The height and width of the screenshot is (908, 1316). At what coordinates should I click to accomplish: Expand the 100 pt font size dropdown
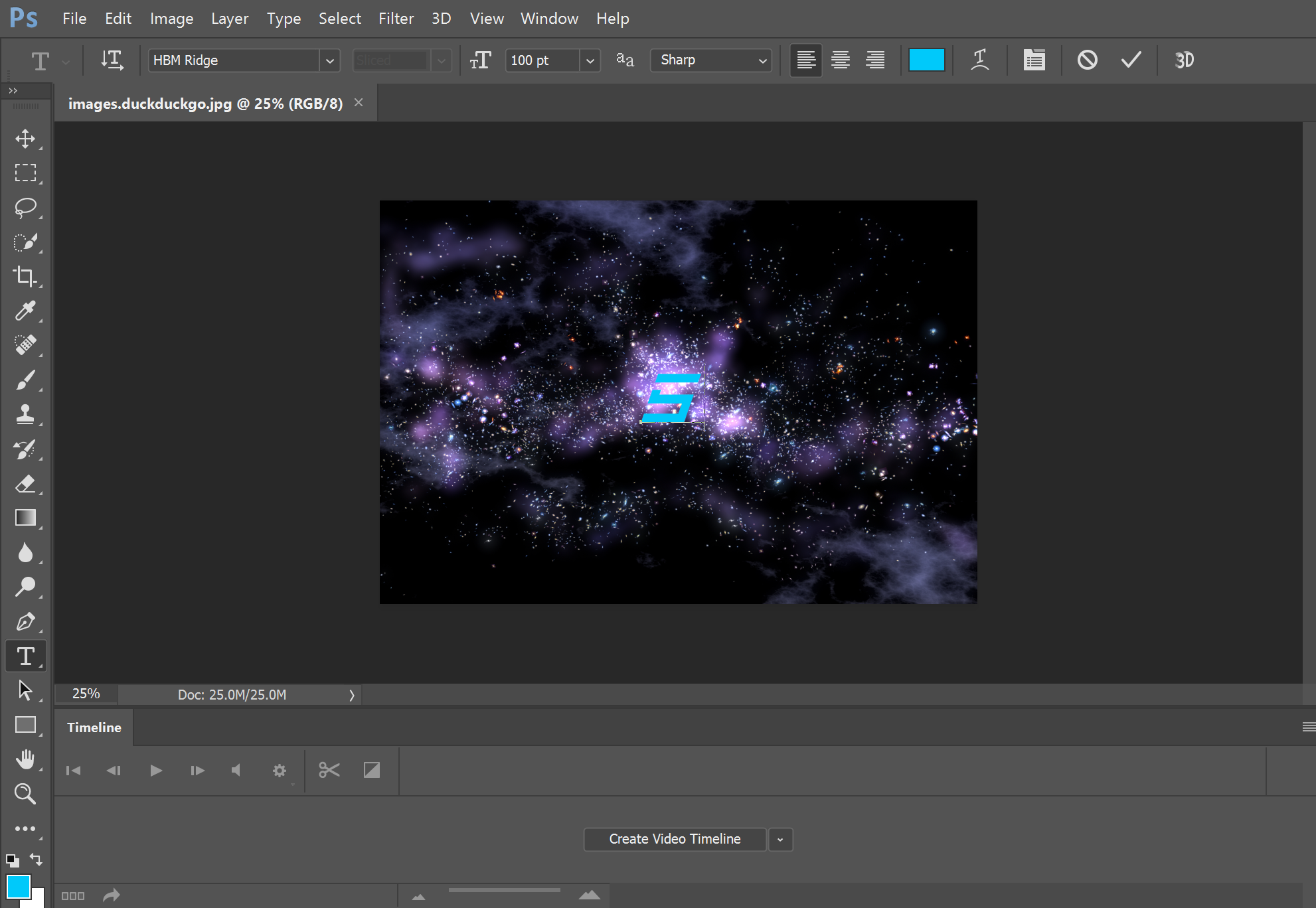click(x=590, y=60)
